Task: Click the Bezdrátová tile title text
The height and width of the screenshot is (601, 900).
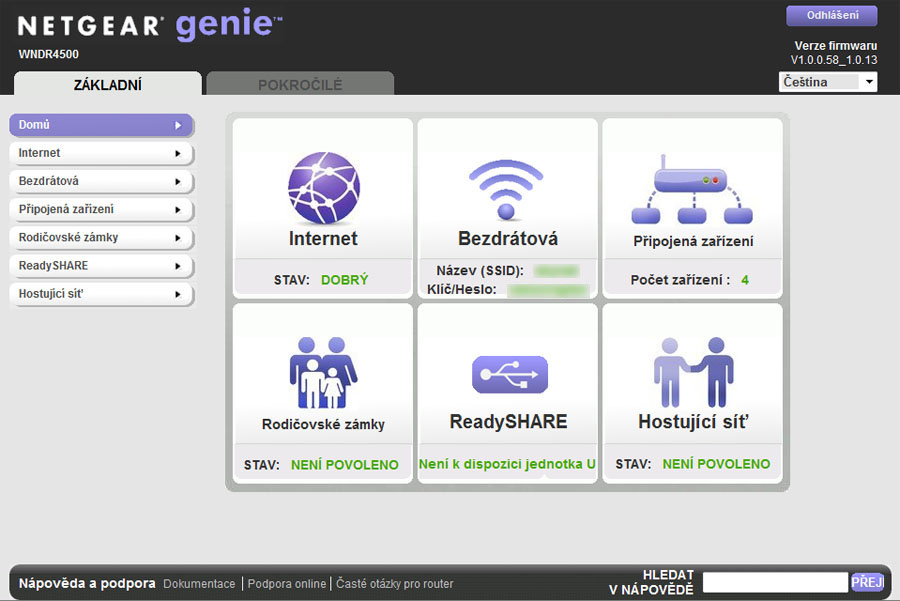Action: 508,238
